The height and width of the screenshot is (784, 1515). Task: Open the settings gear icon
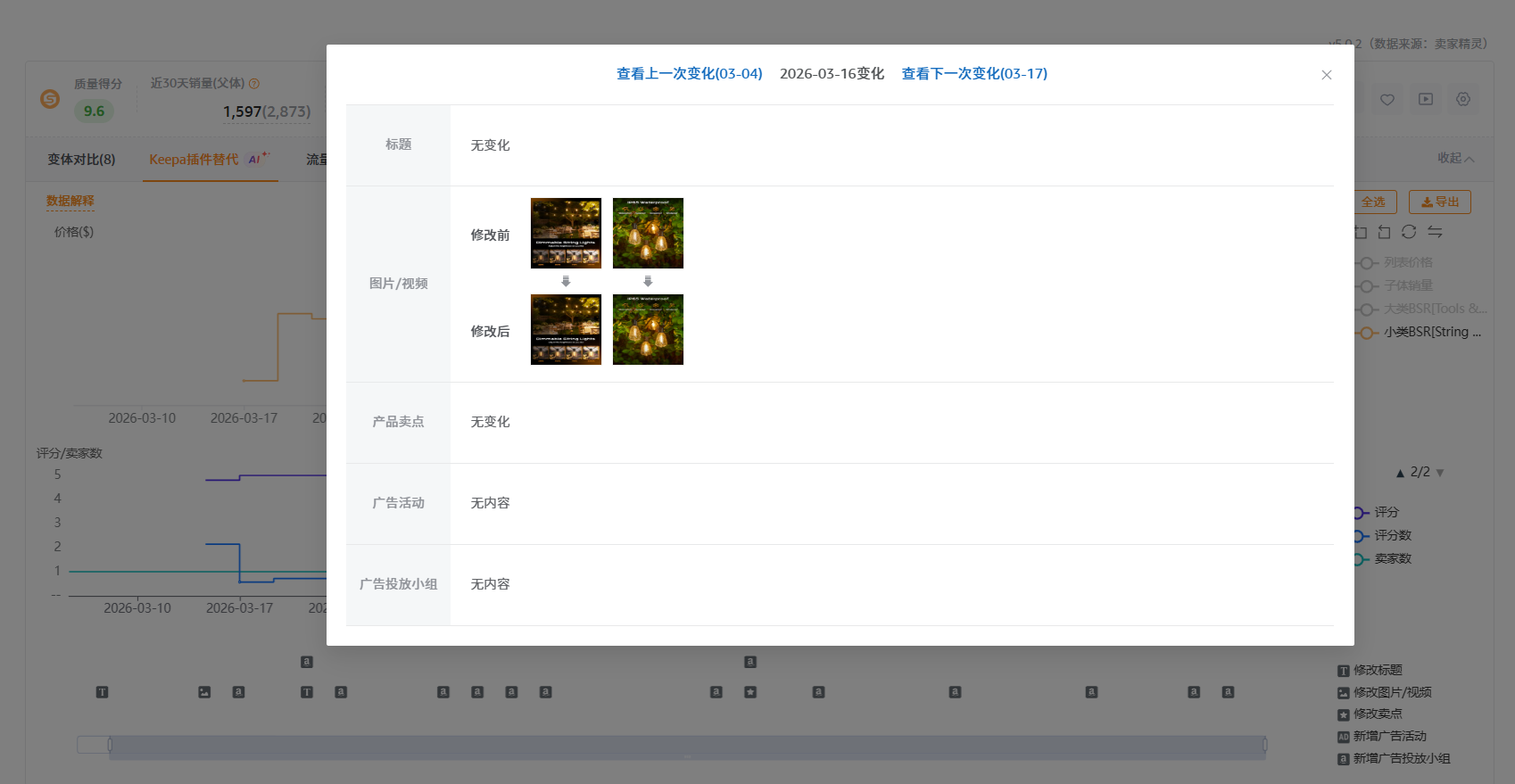tap(1463, 100)
